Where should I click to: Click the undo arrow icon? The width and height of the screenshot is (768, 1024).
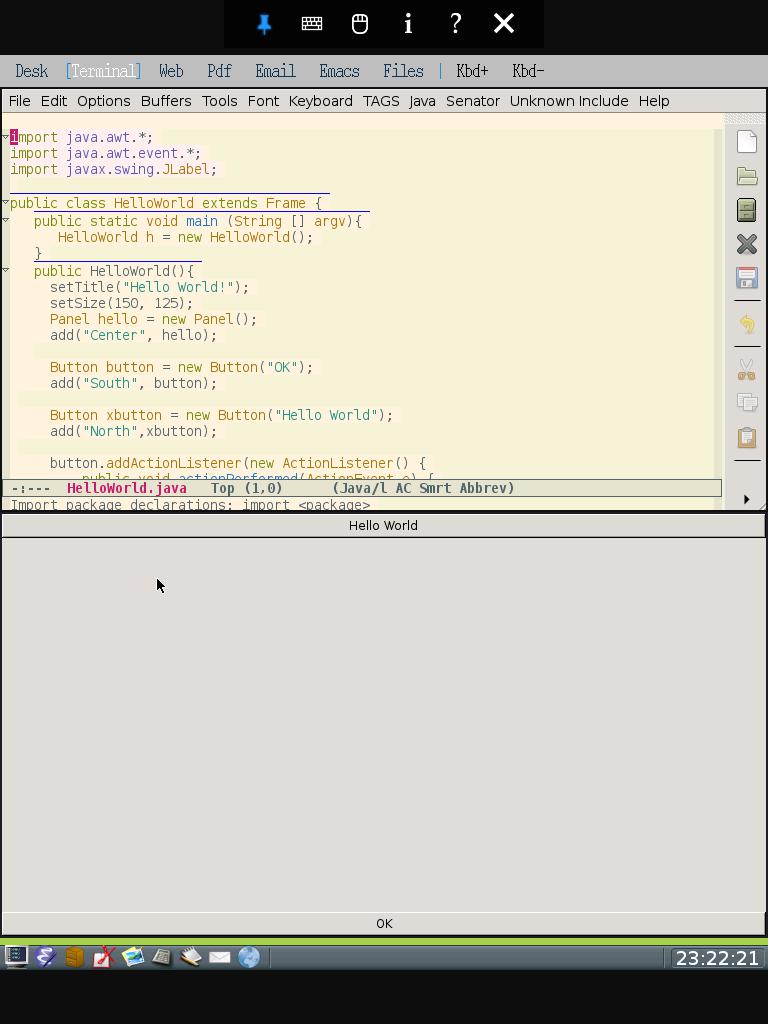747,324
